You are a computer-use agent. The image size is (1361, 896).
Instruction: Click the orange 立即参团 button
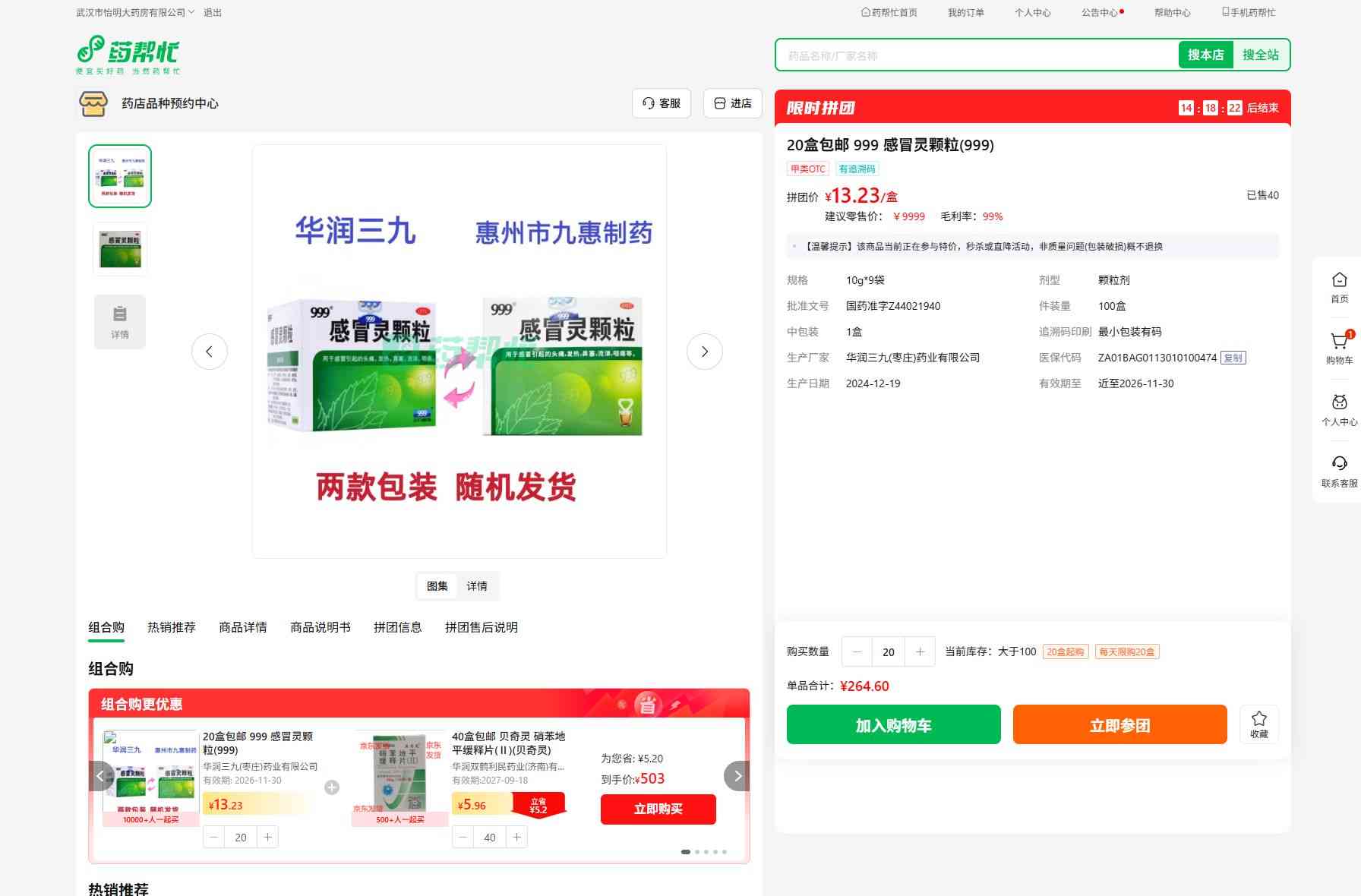point(1119,725)
